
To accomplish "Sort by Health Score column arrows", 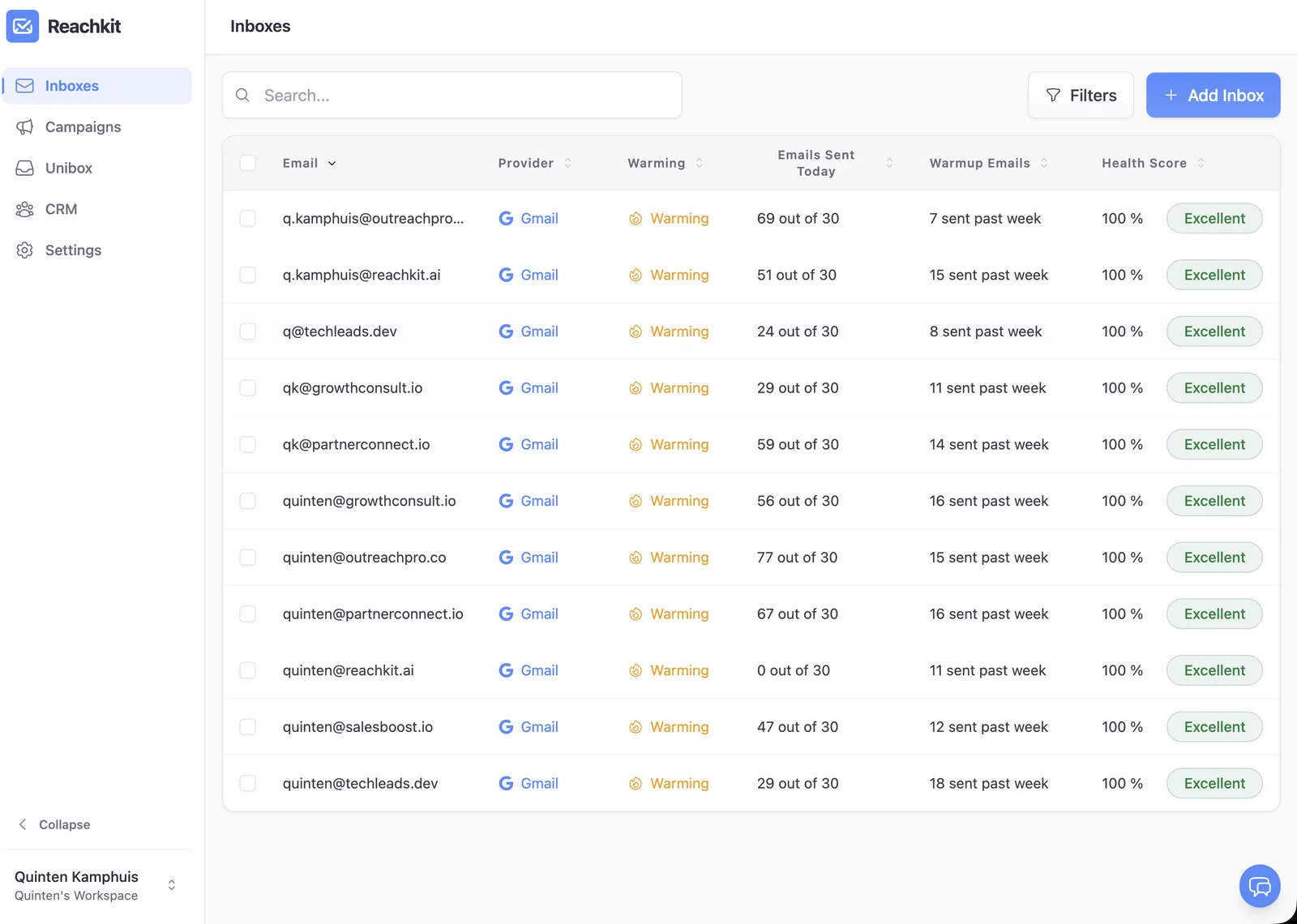I will [x=1201, y=163].
